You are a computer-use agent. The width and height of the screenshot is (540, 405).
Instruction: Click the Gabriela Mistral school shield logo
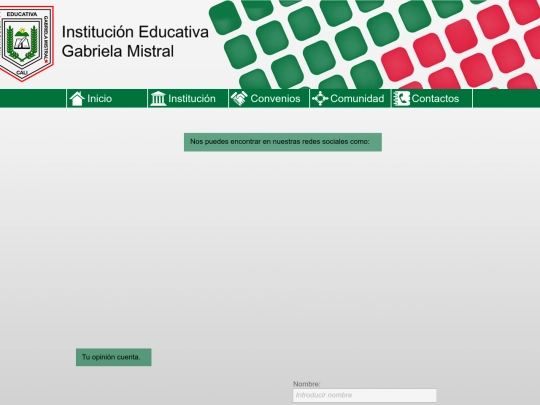tap(26, 43)
